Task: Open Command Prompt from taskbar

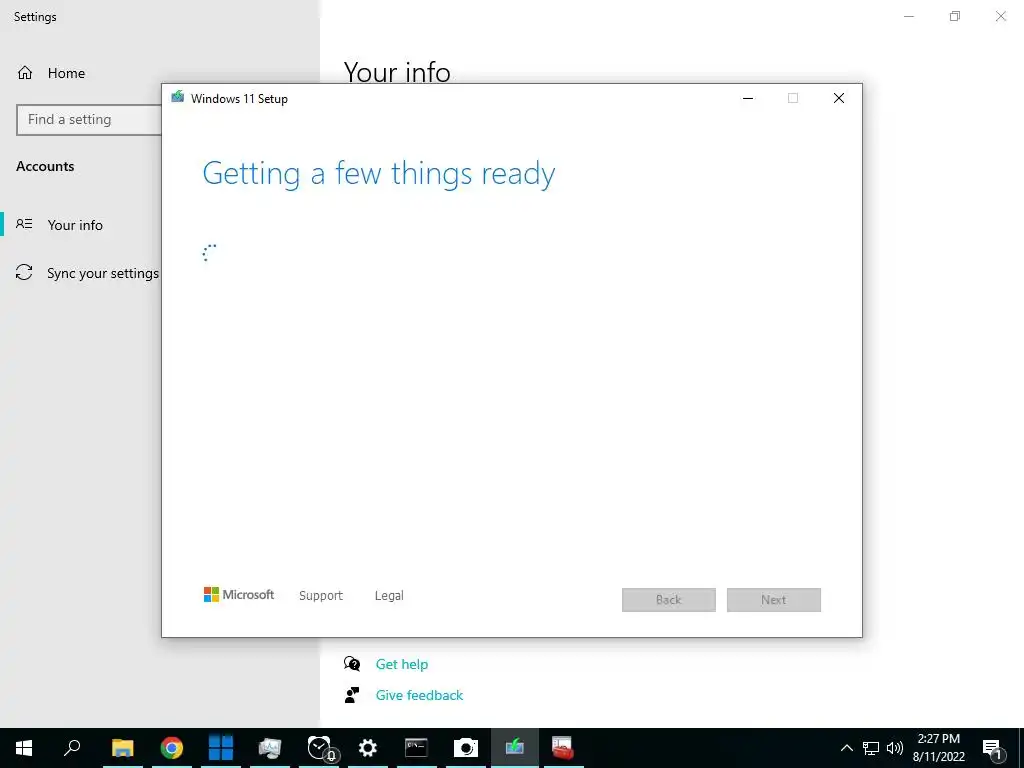Action: 417,748
